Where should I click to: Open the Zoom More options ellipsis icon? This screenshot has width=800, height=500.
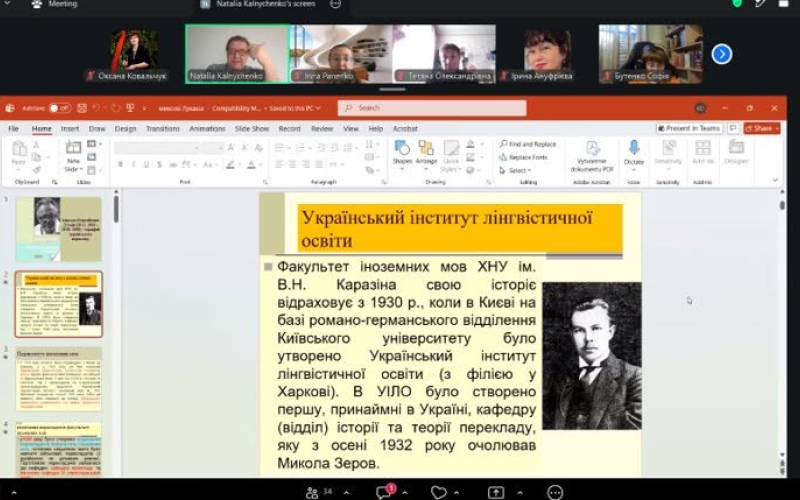tap(555, 492)
